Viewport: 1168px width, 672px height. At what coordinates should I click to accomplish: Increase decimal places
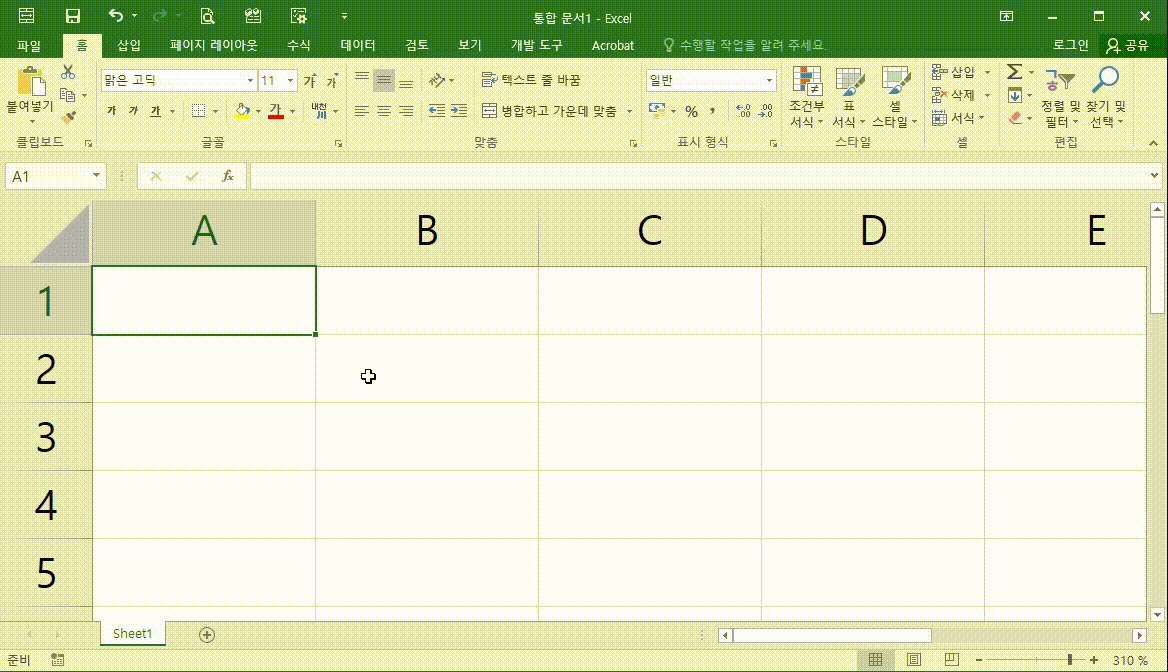pyautogui.click(x=743, y=111)
